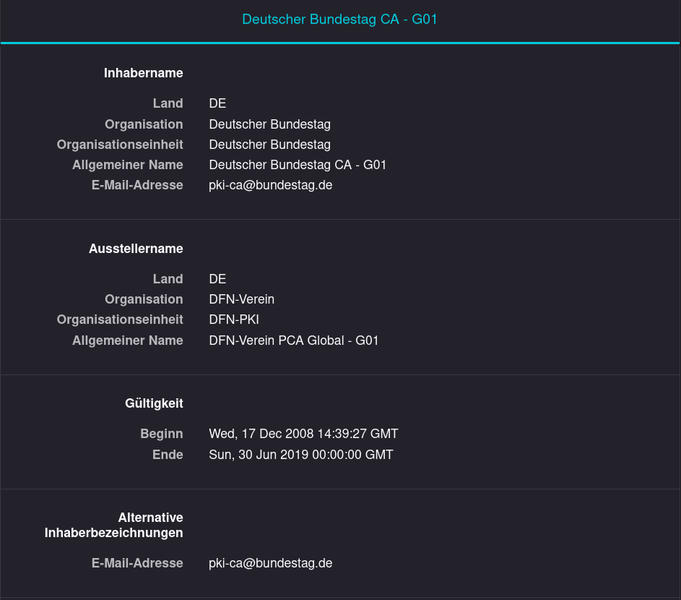Image resolution: width=681 pixels, height=600 pixels.
Task: Click the Beginn date 17 Dec 2008
Action: (303, 434)
